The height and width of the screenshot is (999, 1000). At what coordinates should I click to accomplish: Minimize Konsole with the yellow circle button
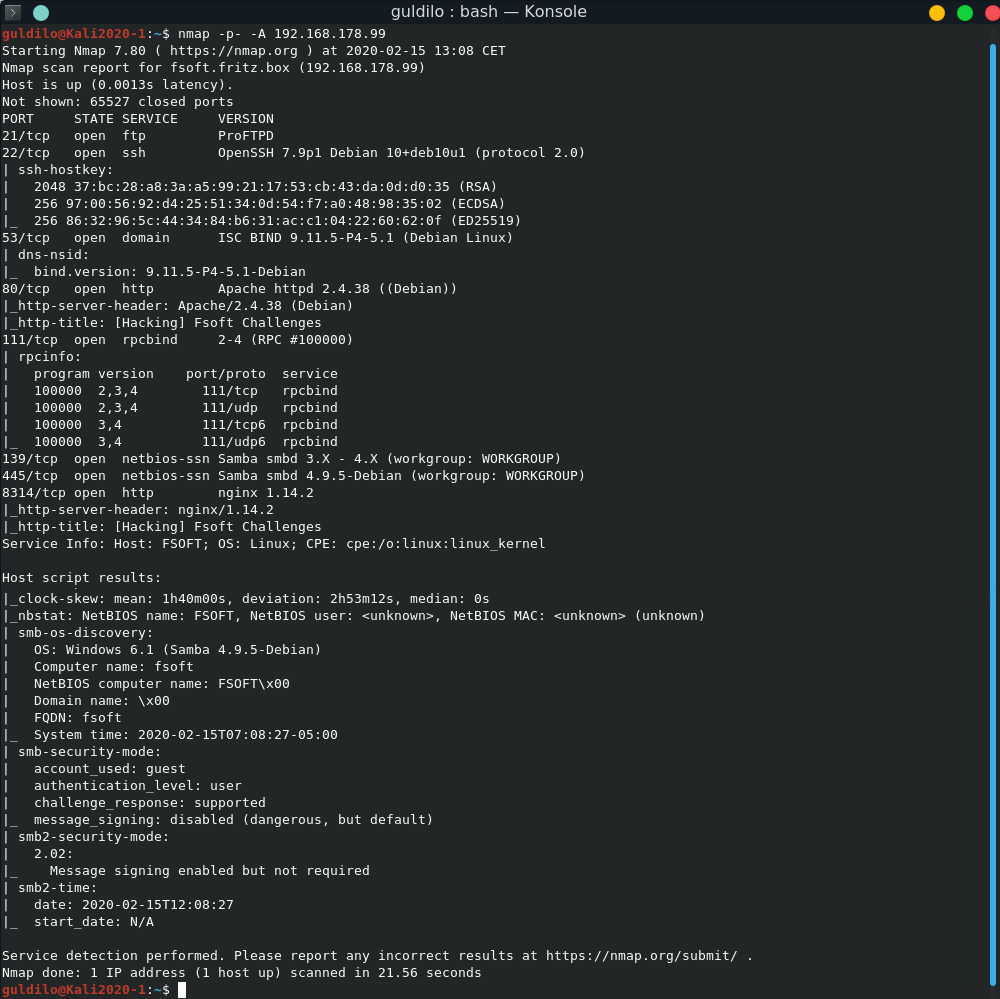pyautogui.click(x=937, y=13)
